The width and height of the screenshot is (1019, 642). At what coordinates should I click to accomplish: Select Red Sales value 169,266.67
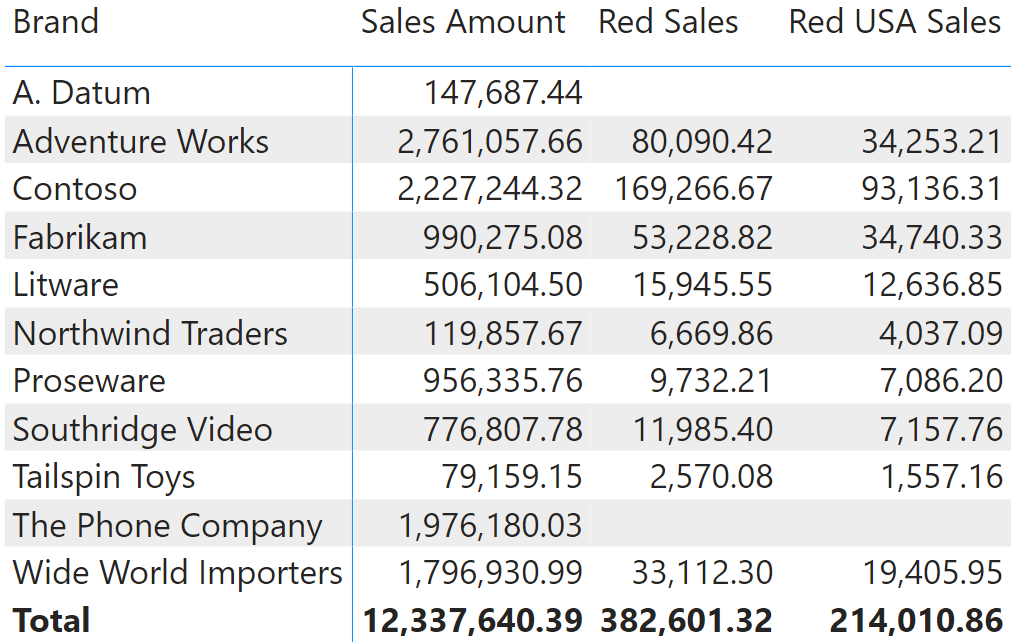pos(693,189)
